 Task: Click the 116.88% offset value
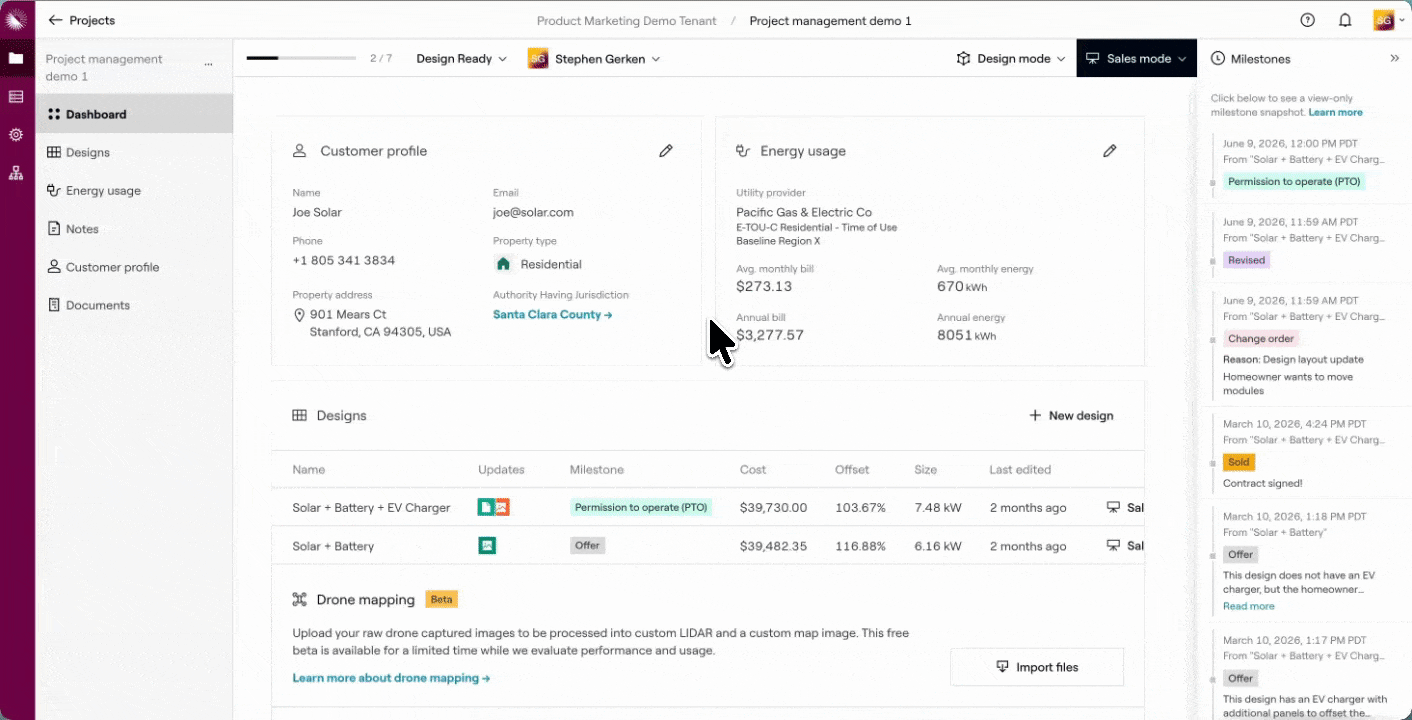(860, 546)
